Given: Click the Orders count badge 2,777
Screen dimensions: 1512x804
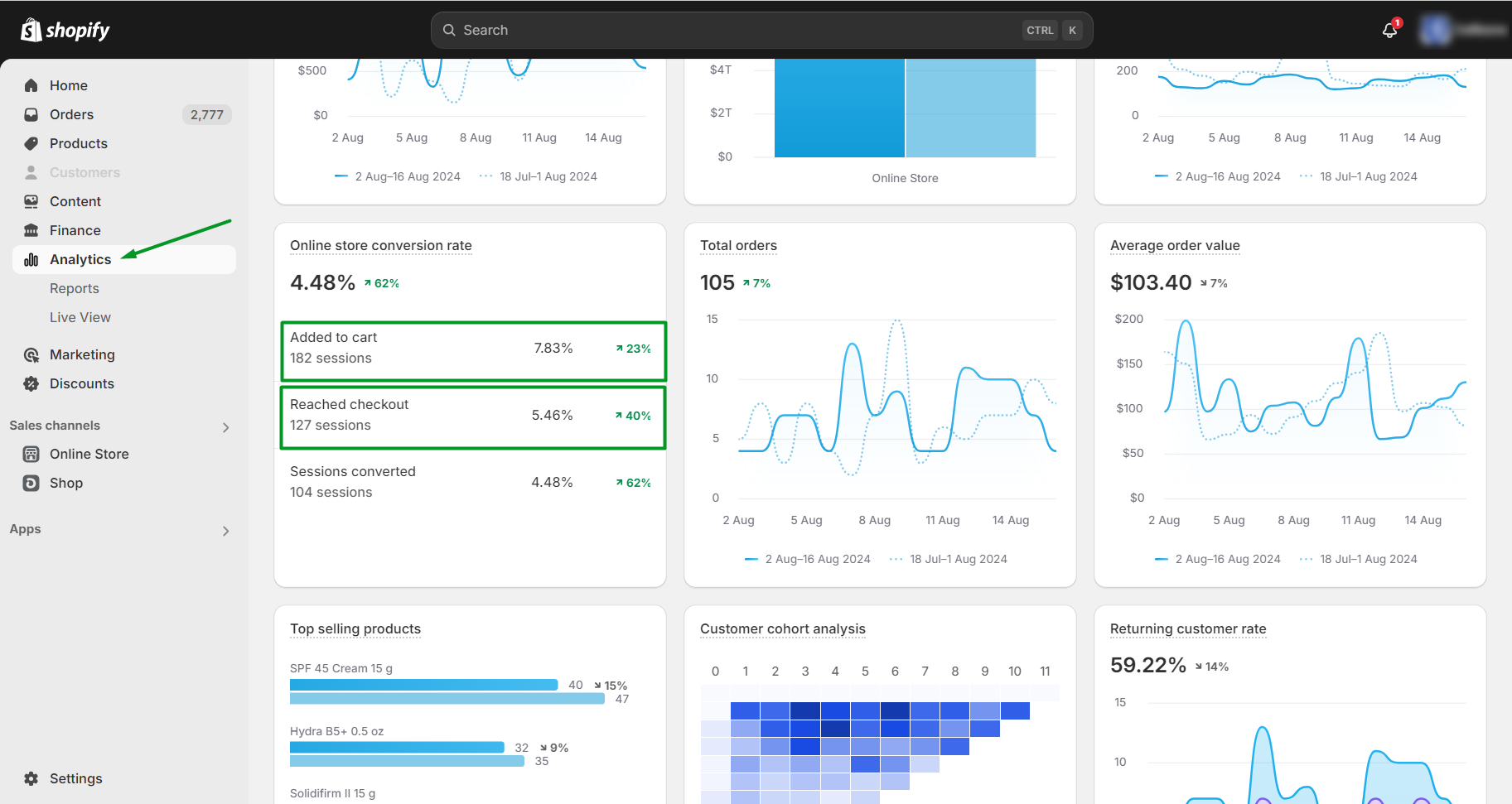Looking at the screenshot, I should tap(206, 114).
